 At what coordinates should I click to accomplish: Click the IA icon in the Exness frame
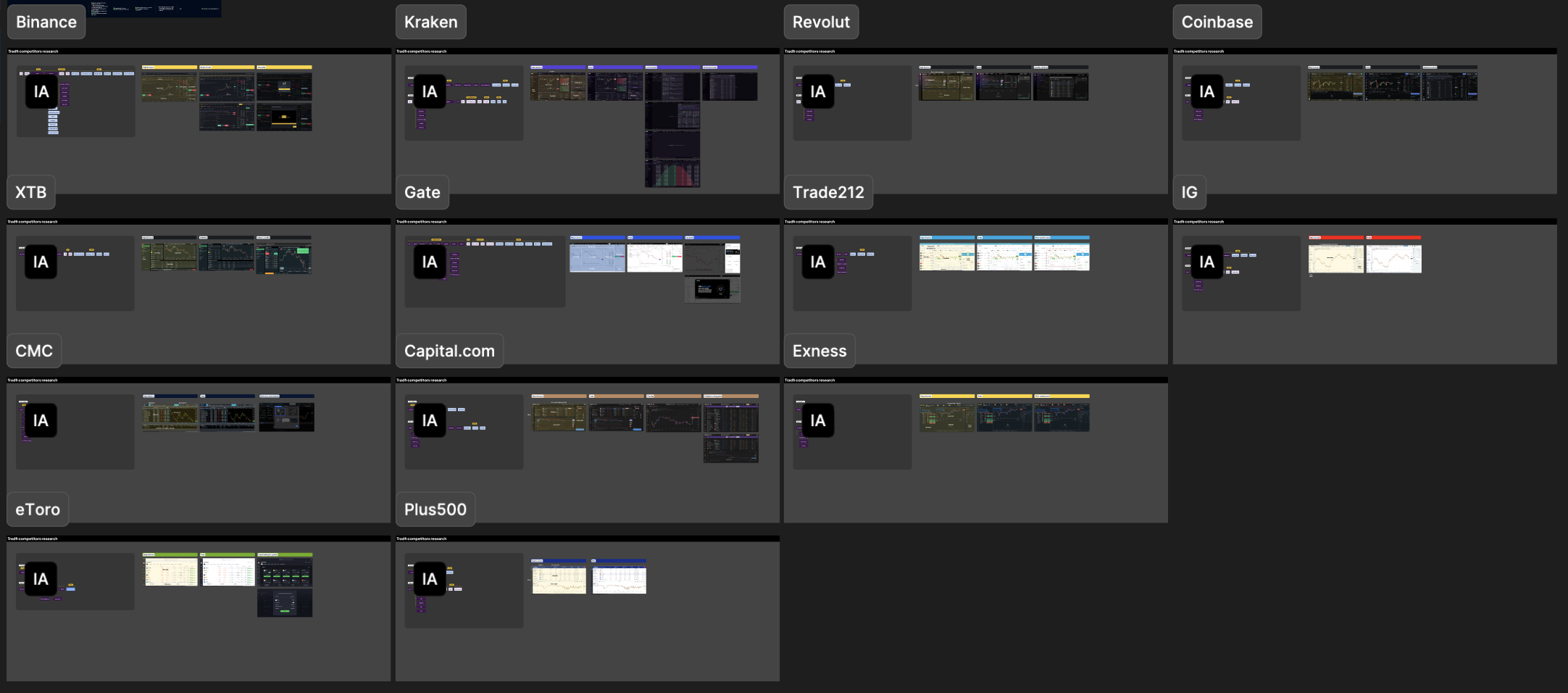pyautogui.click(x=818, y=420)
